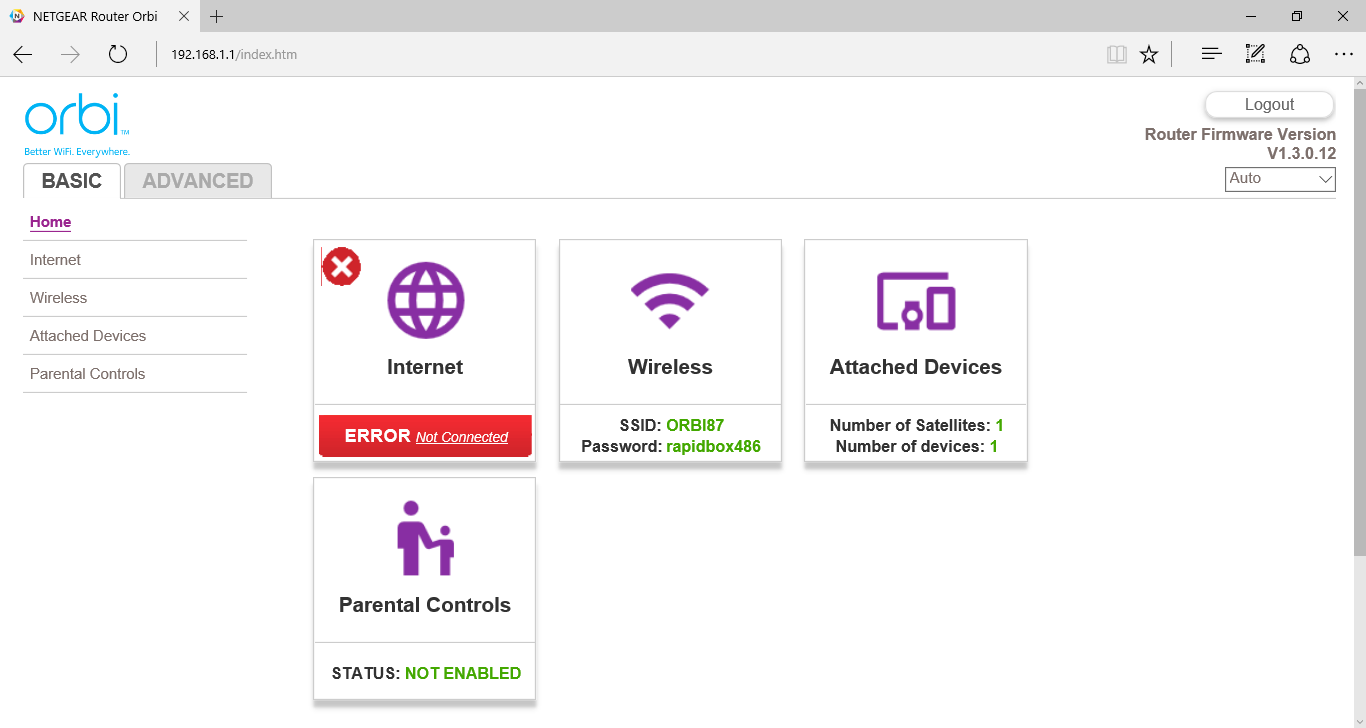Open the reading view book icon
The height and width of the screenshot is (728, 1366).
(x=1116, y=54)
